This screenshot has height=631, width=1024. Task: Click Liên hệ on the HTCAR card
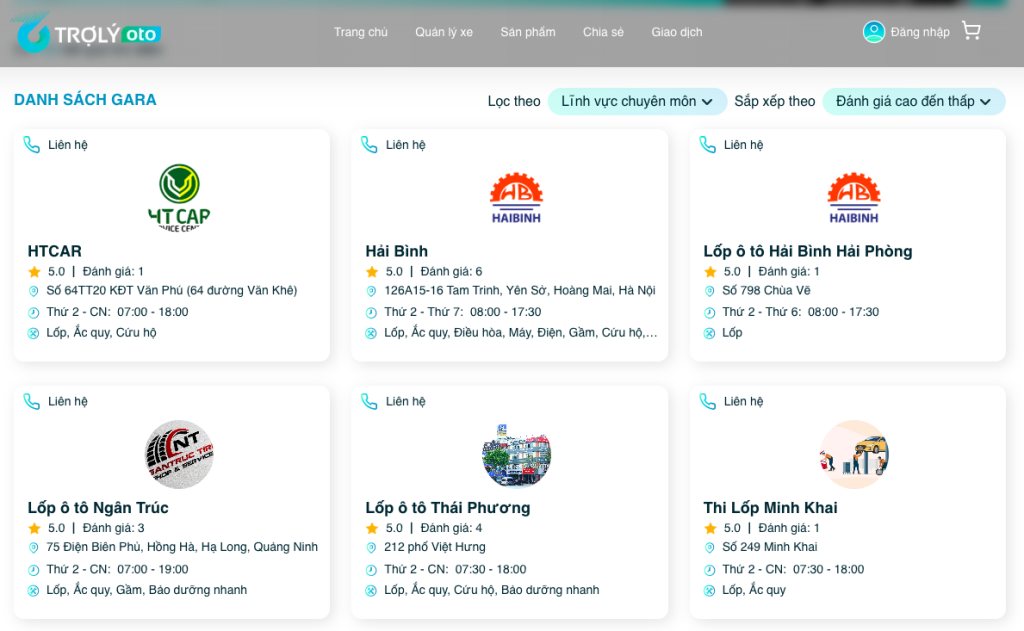tap(68, 145)
